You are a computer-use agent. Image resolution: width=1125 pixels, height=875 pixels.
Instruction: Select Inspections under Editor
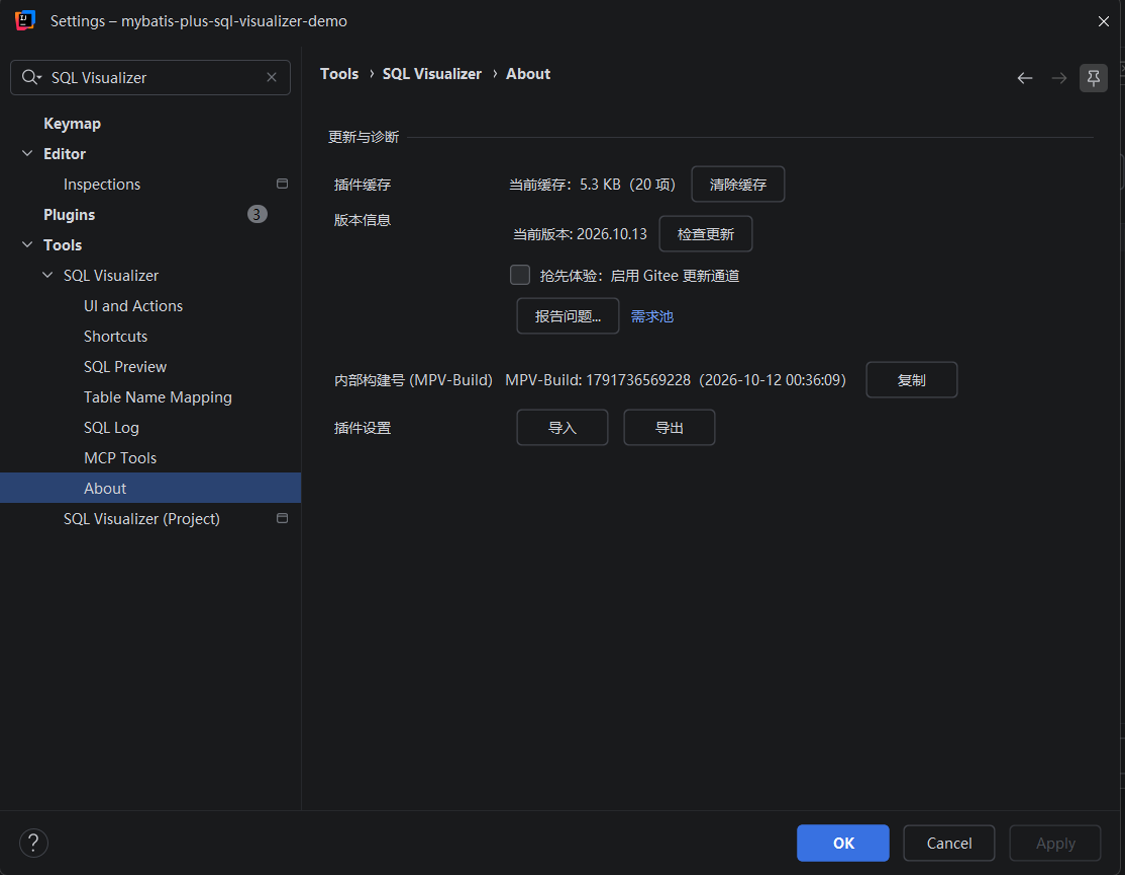pos(102,184)
